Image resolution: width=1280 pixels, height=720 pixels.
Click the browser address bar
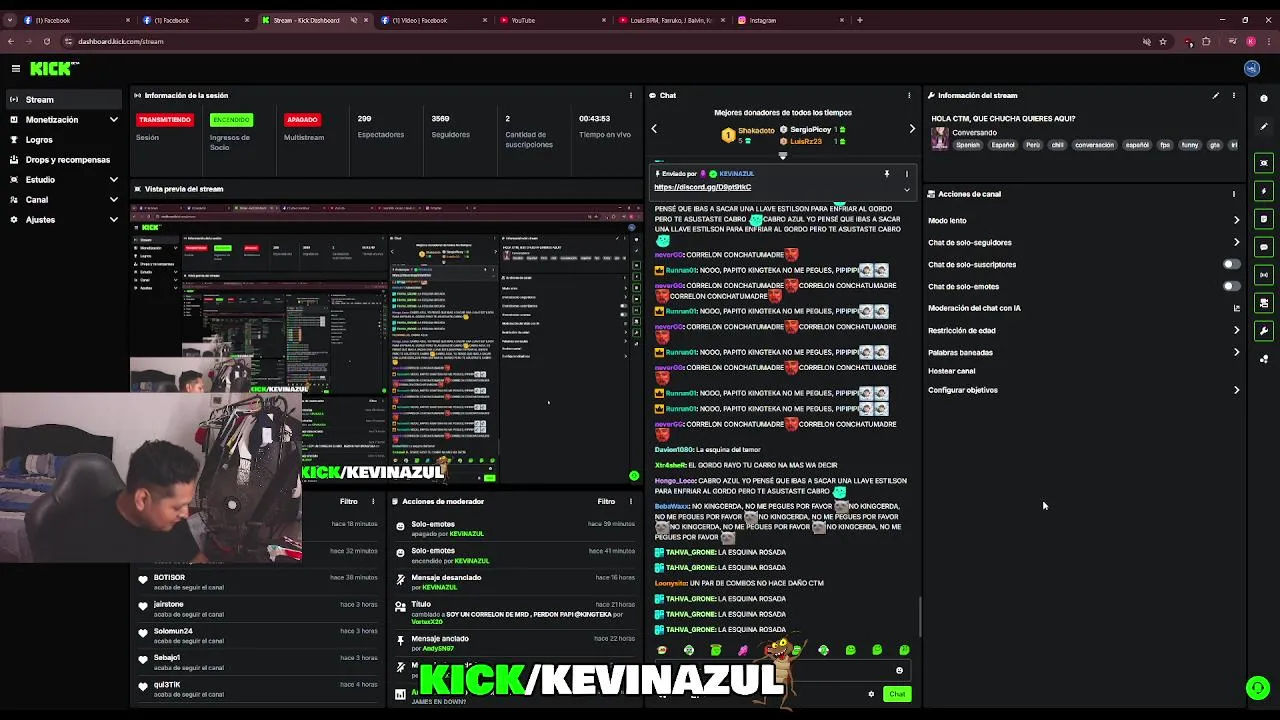tap(600, 41)
